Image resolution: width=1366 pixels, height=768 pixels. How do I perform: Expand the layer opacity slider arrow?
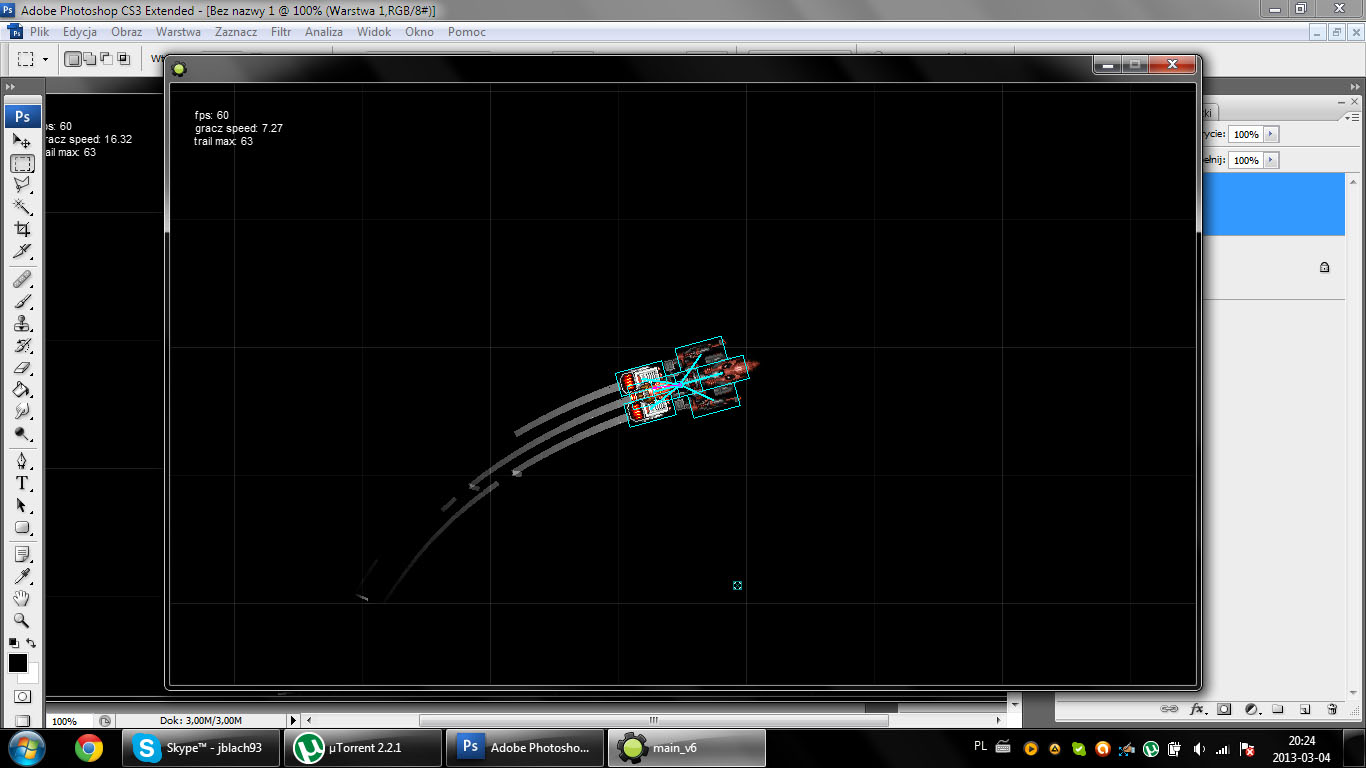[1271, 134]
